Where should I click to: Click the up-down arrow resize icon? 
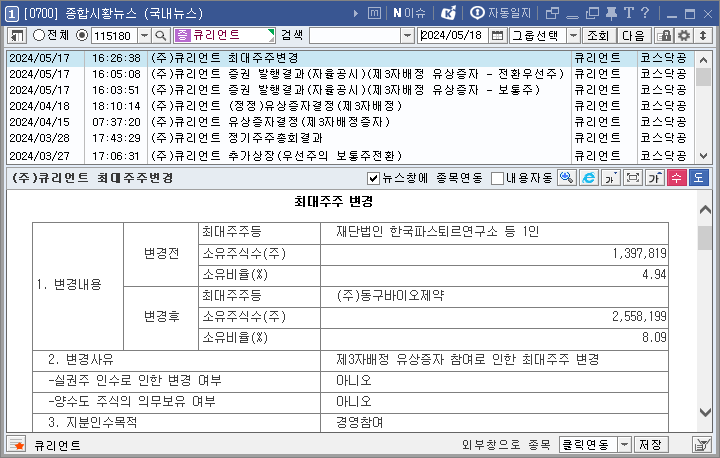click(x=703, y=35)
